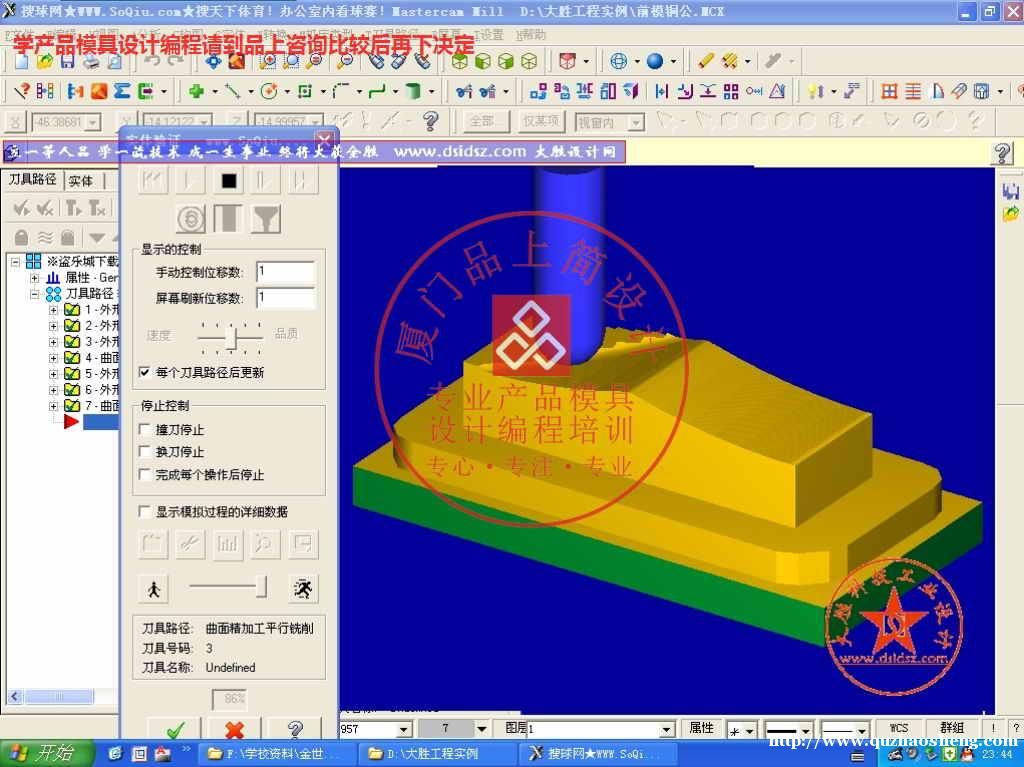
Task: Click the yellow help icon on banner right
Action: point(1002,154)
